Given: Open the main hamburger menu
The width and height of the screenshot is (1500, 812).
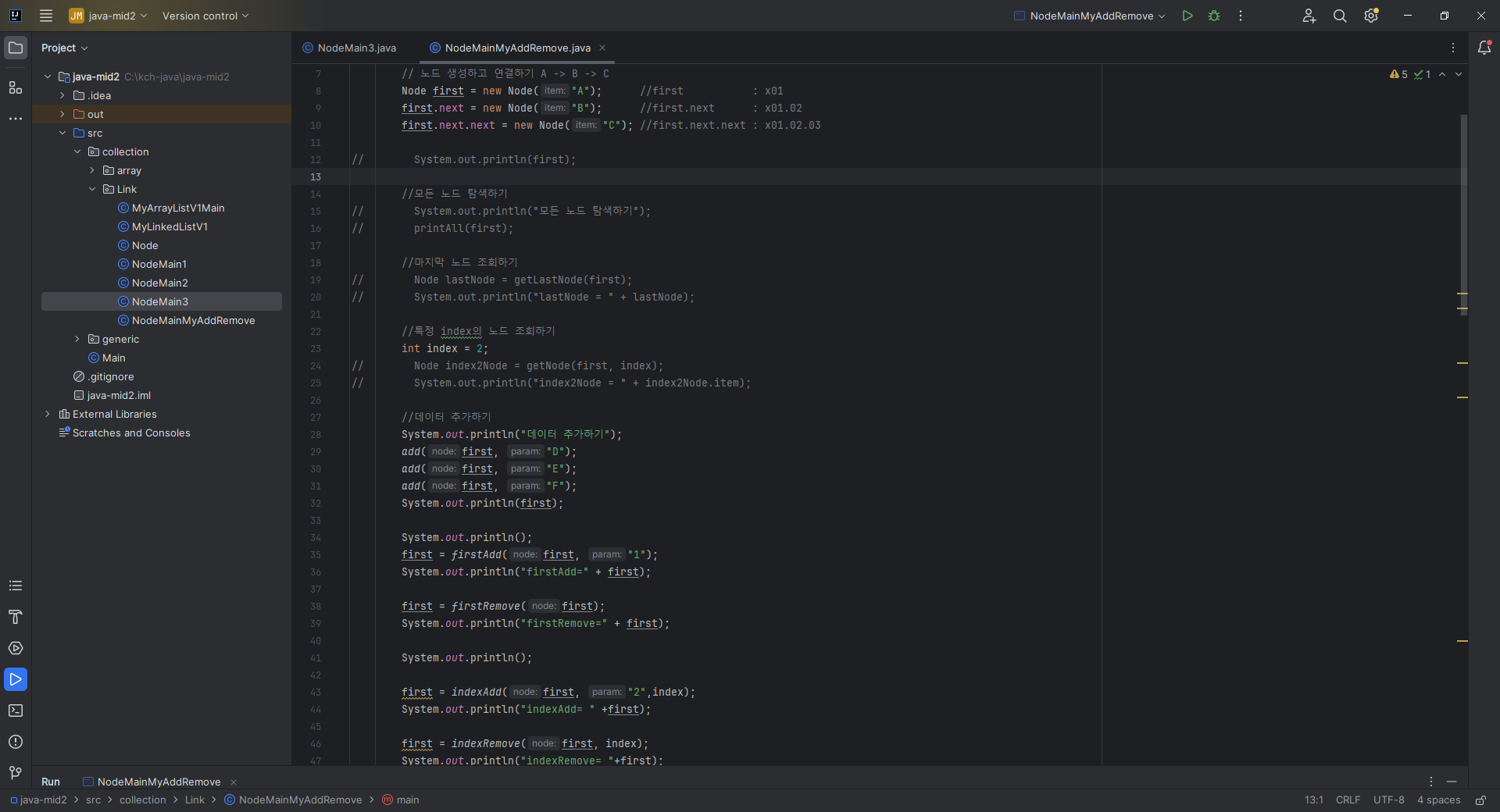Looking at the screenshot, I should tap(46, 16).
